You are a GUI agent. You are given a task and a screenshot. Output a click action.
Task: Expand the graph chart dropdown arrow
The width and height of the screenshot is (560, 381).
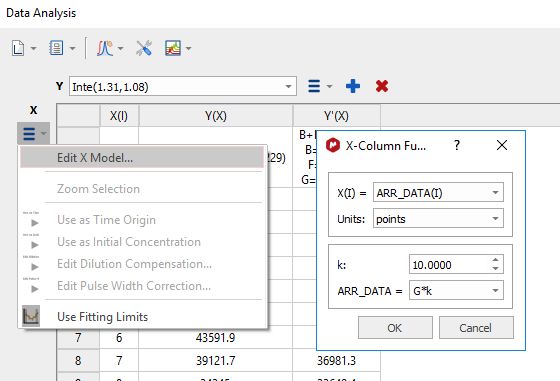188,48
